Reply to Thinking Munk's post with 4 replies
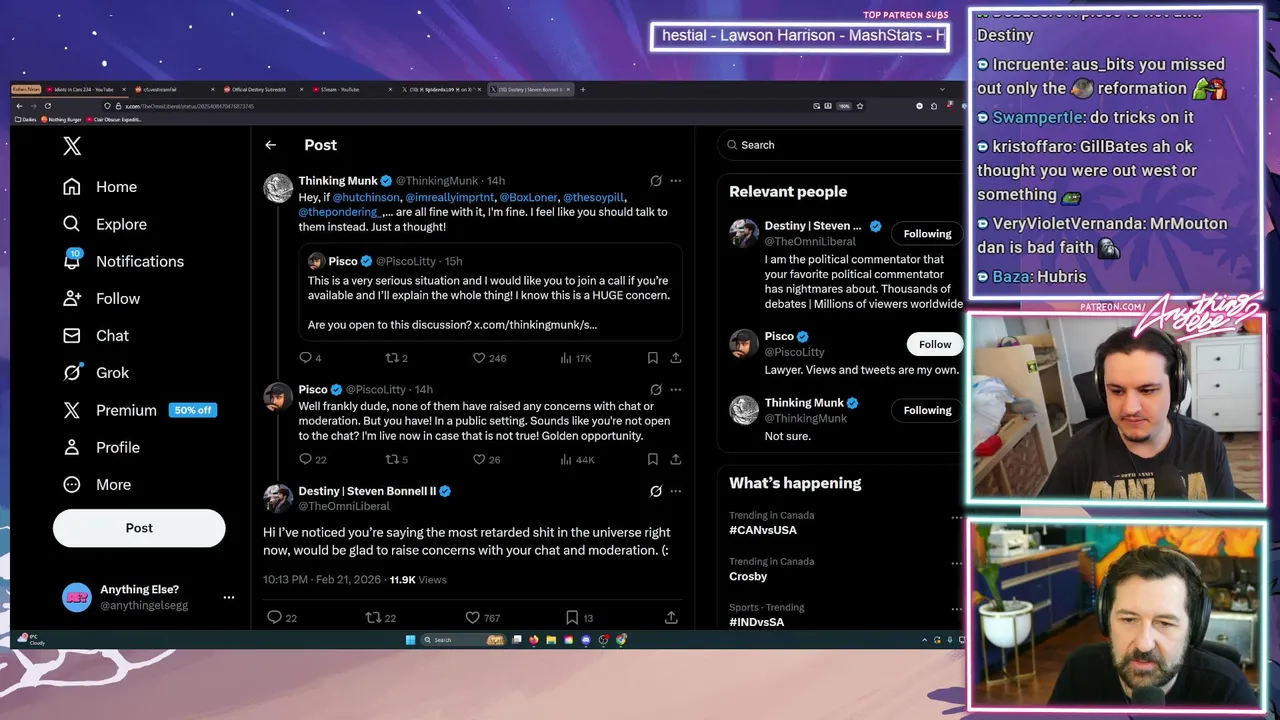Viewport: 1280px width, 720px height. (x=310, y=358)
